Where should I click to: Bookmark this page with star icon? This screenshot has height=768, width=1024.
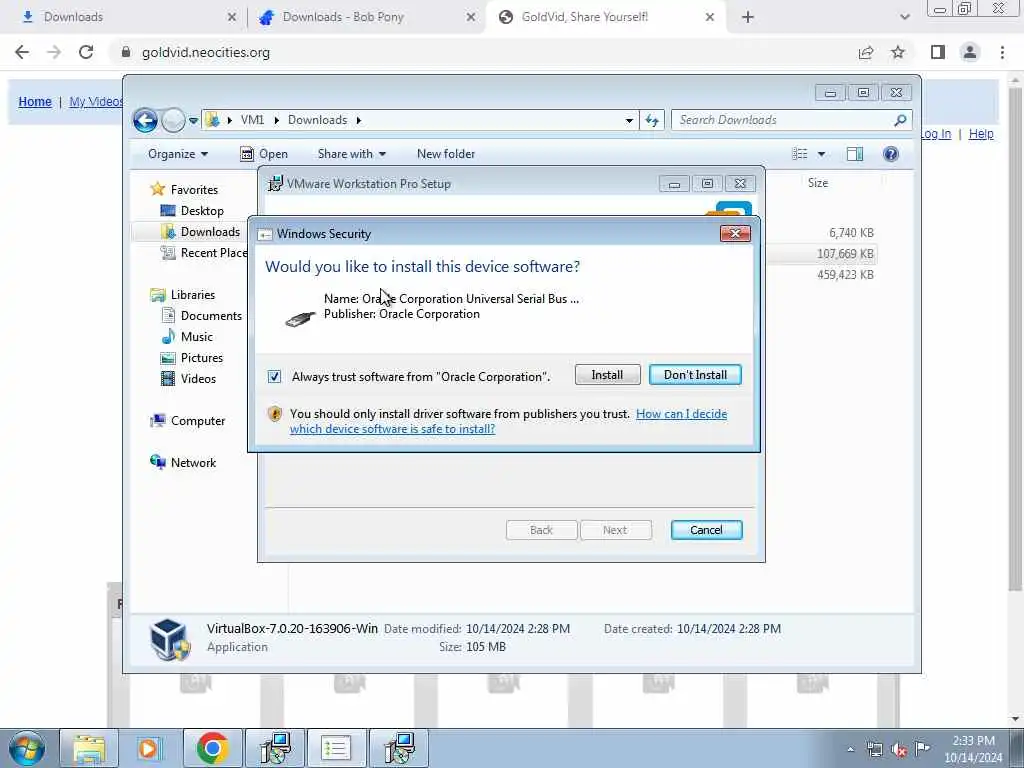click(898, 52)
